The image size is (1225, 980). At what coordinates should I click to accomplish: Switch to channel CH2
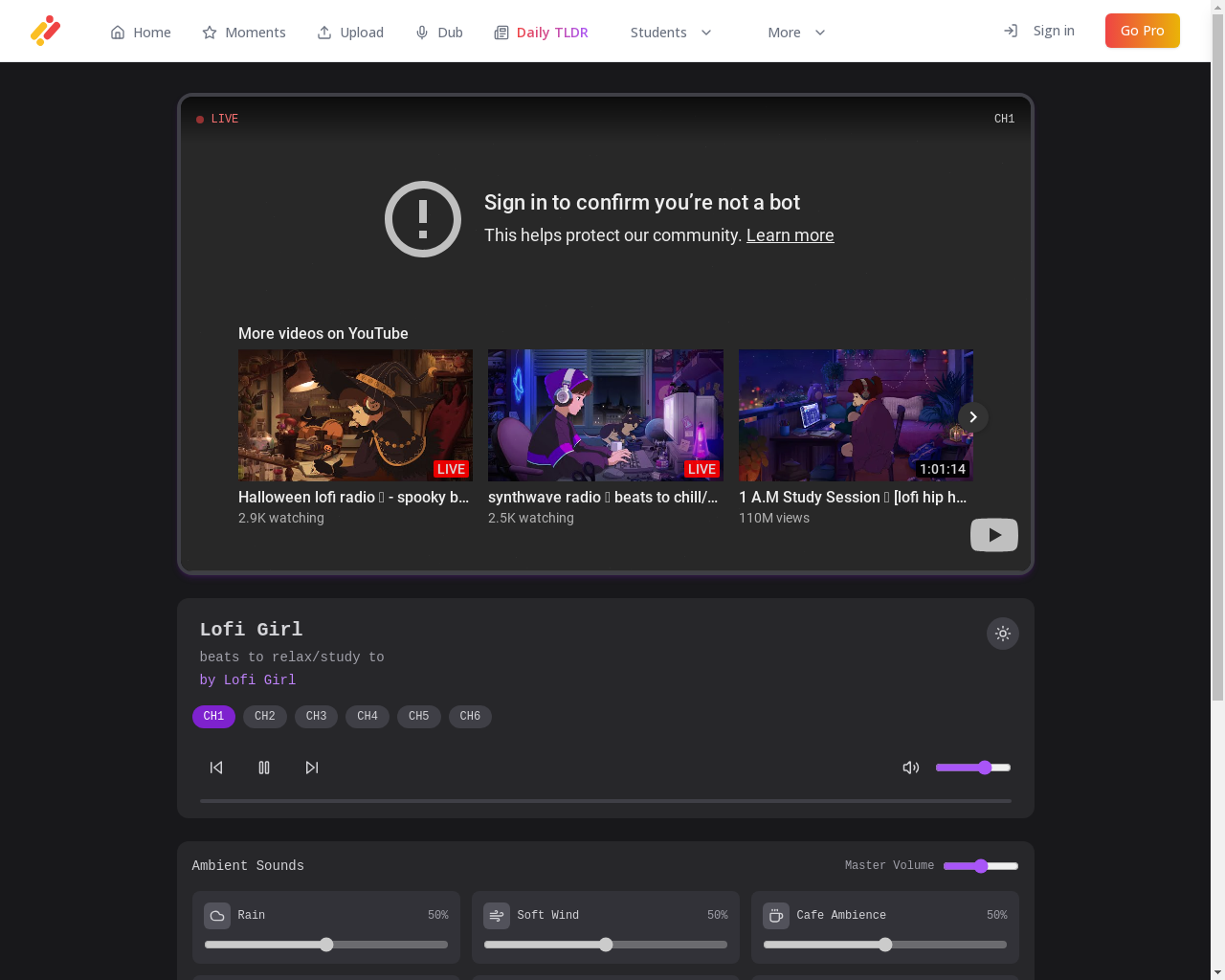pyautogui.click(x=265, y=717)
